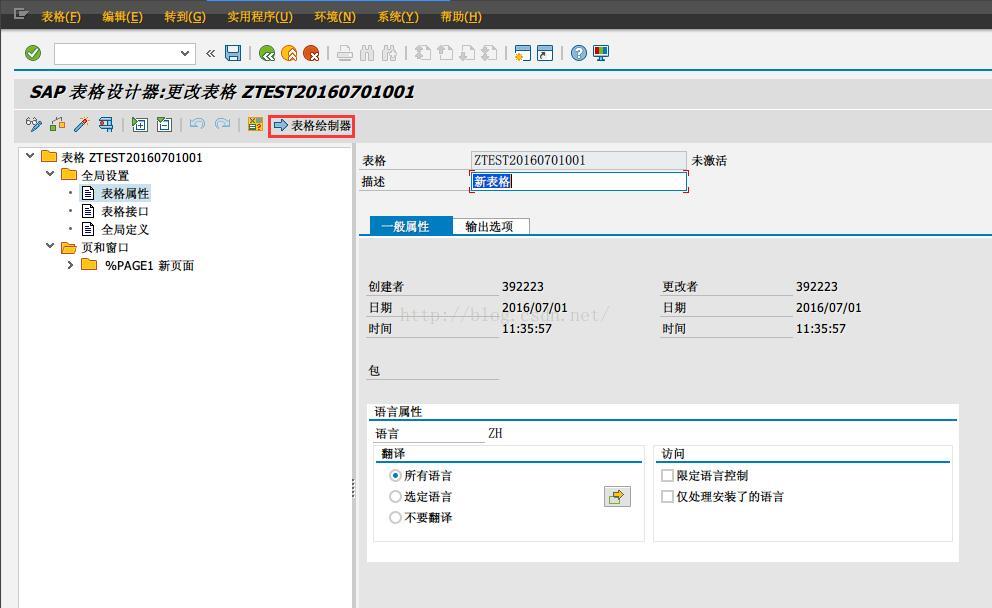Click the Create New Session icon
The image size is (992, 608).
tap(523, 53)
